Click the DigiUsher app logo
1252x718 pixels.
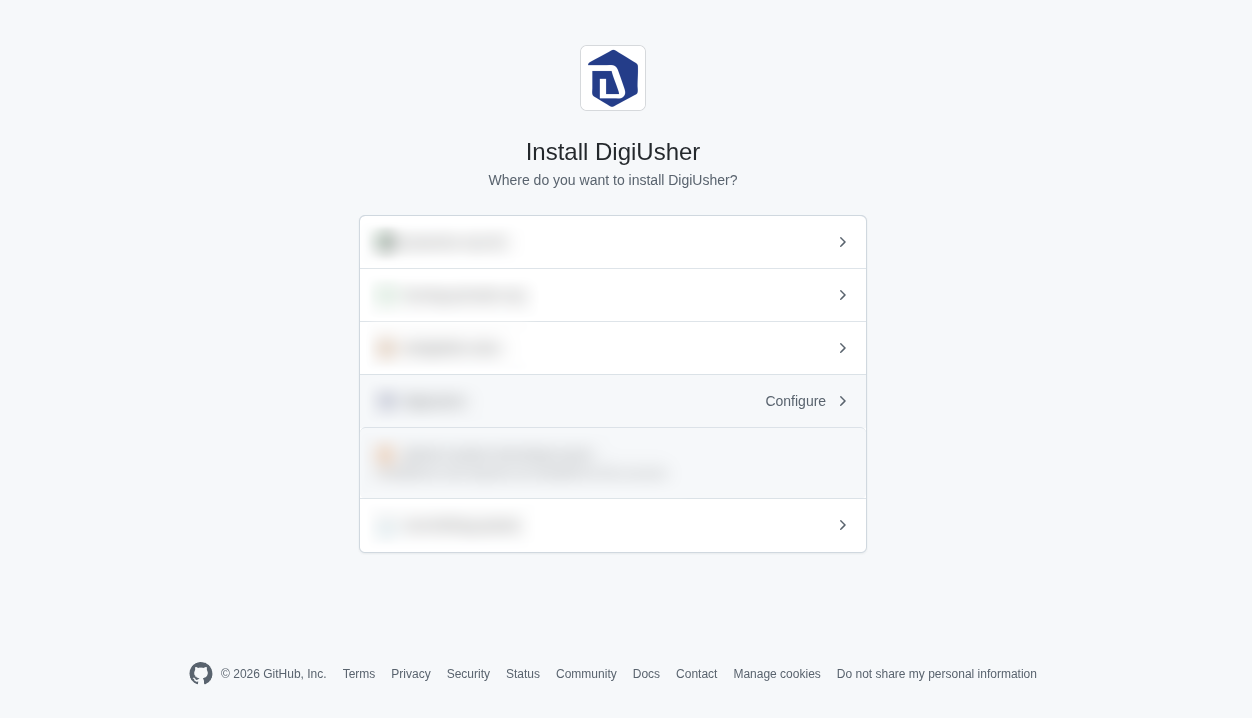(613, 78)
